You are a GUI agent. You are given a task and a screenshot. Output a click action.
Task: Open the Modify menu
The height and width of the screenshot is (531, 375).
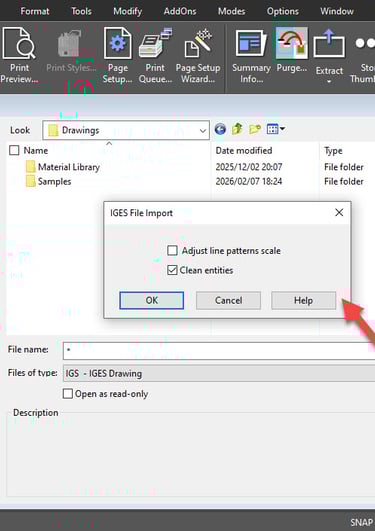tap(127, 12)
